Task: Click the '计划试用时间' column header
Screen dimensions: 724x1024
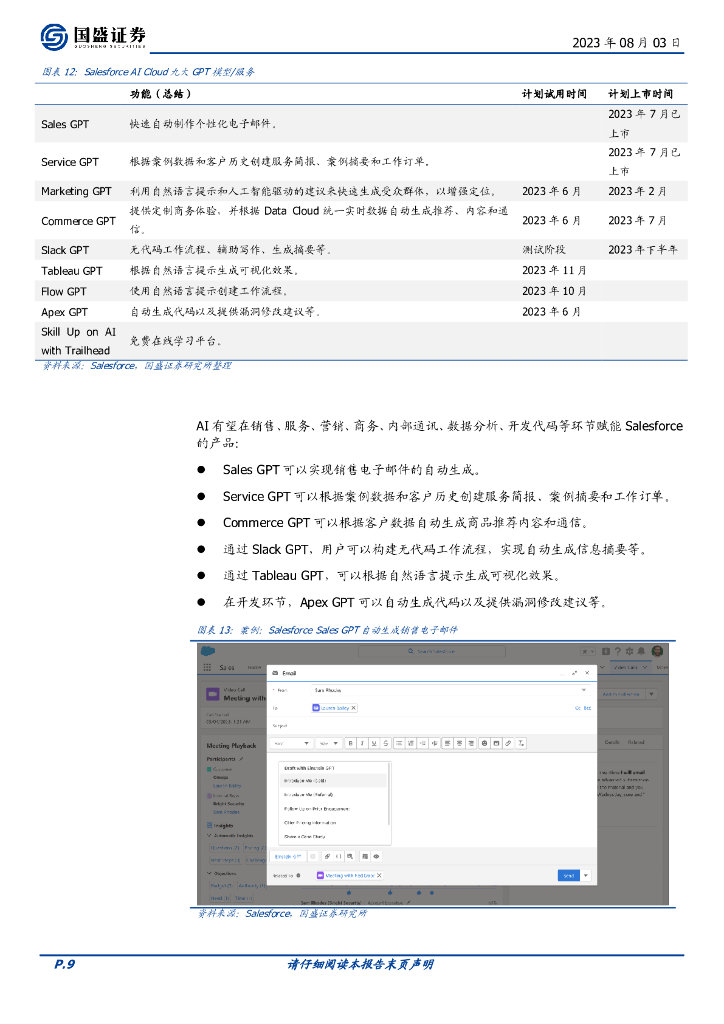Action: coord(554,94)
